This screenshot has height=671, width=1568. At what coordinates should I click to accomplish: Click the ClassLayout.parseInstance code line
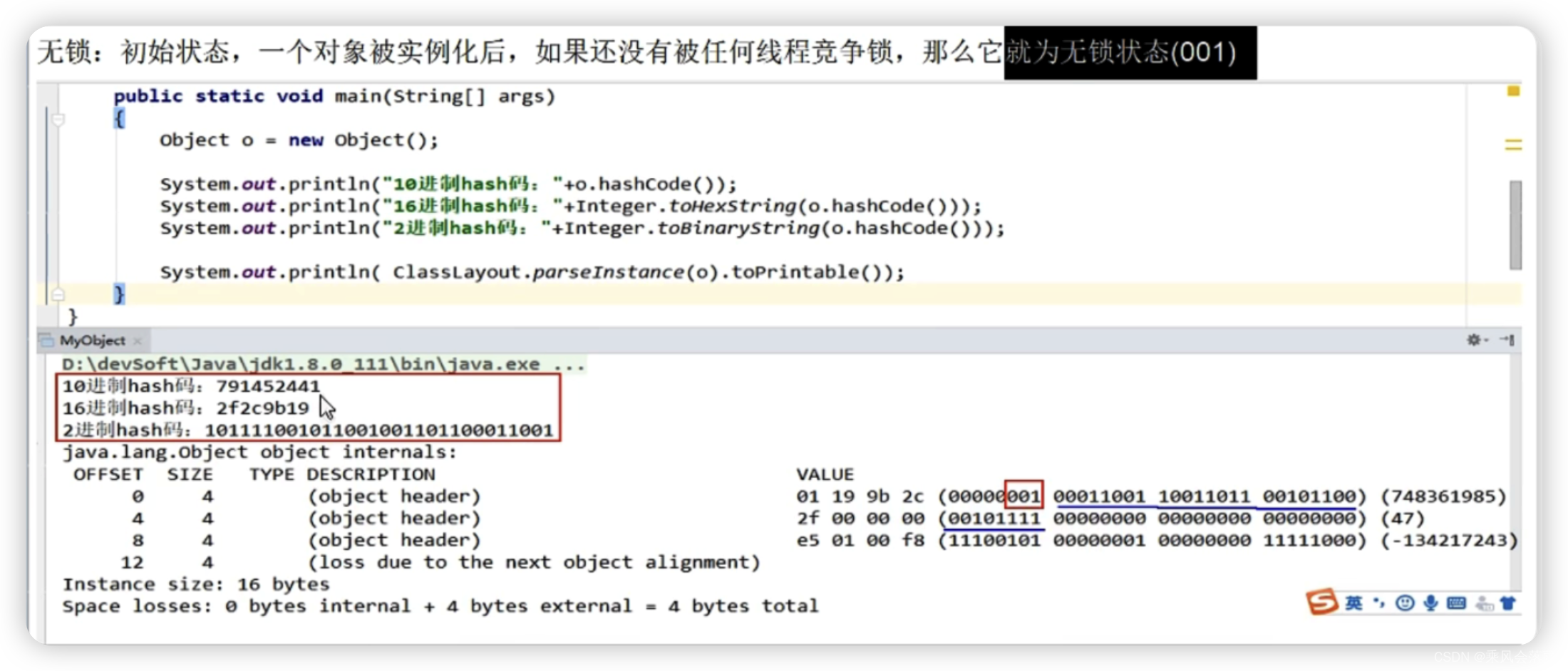pyautogui.click(x=532, y=272)
